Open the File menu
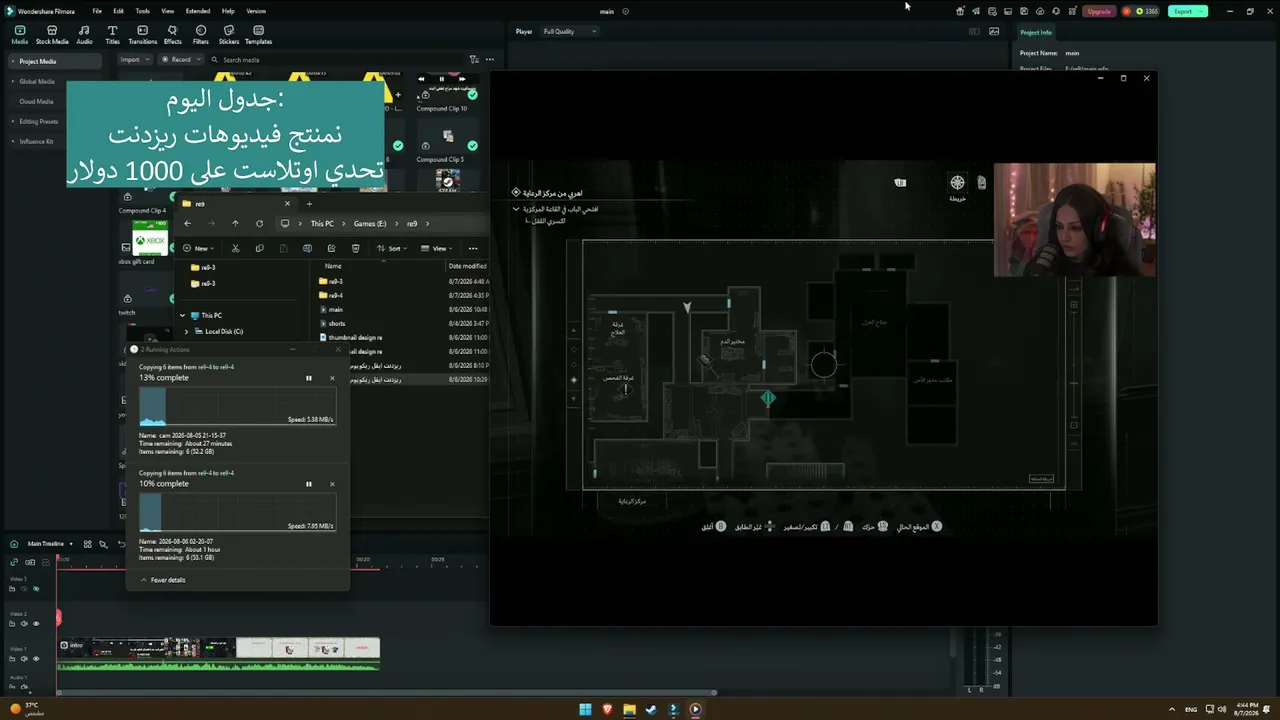Screen dimensions: 1280x720 (97, 11)
